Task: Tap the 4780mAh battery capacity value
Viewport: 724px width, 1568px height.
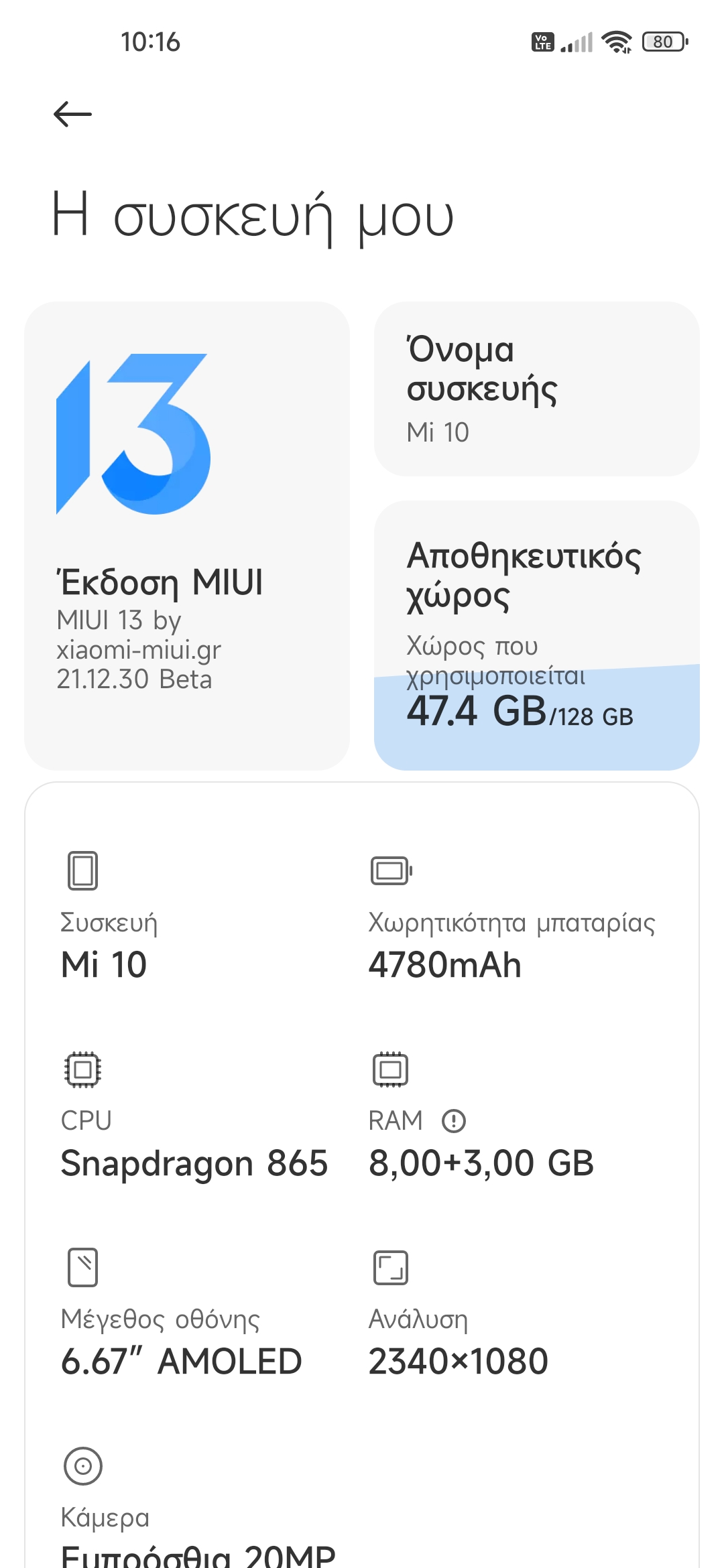Action: point(444,965)
